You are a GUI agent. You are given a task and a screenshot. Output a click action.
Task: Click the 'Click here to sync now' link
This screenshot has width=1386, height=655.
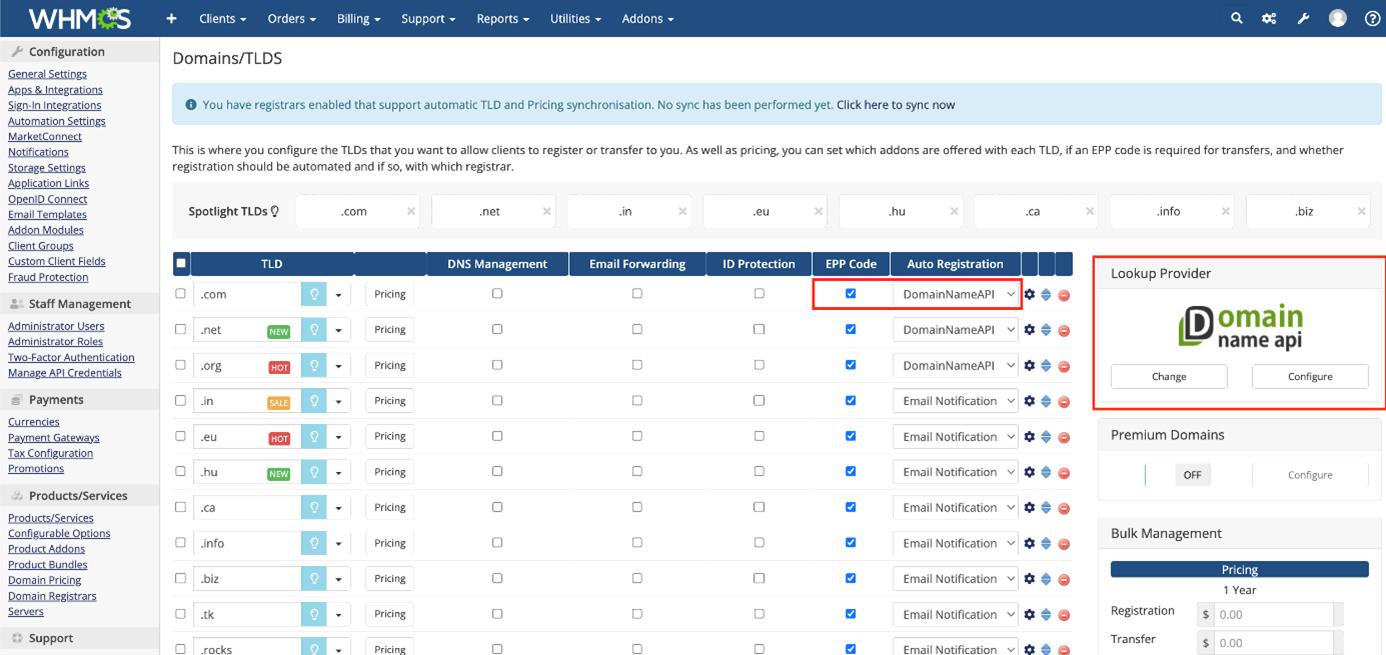(895, 105)
